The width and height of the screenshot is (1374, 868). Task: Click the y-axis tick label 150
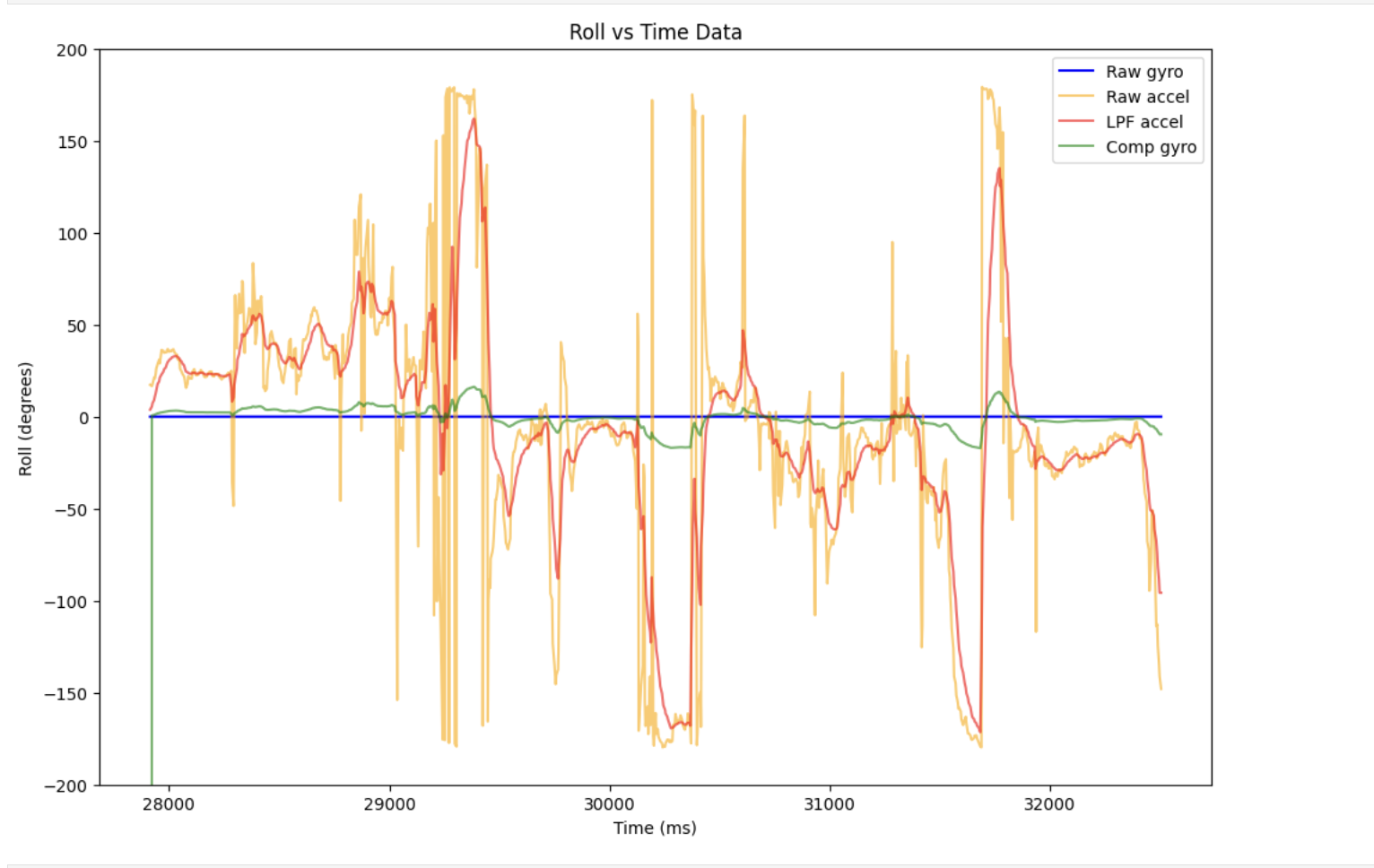72,143
